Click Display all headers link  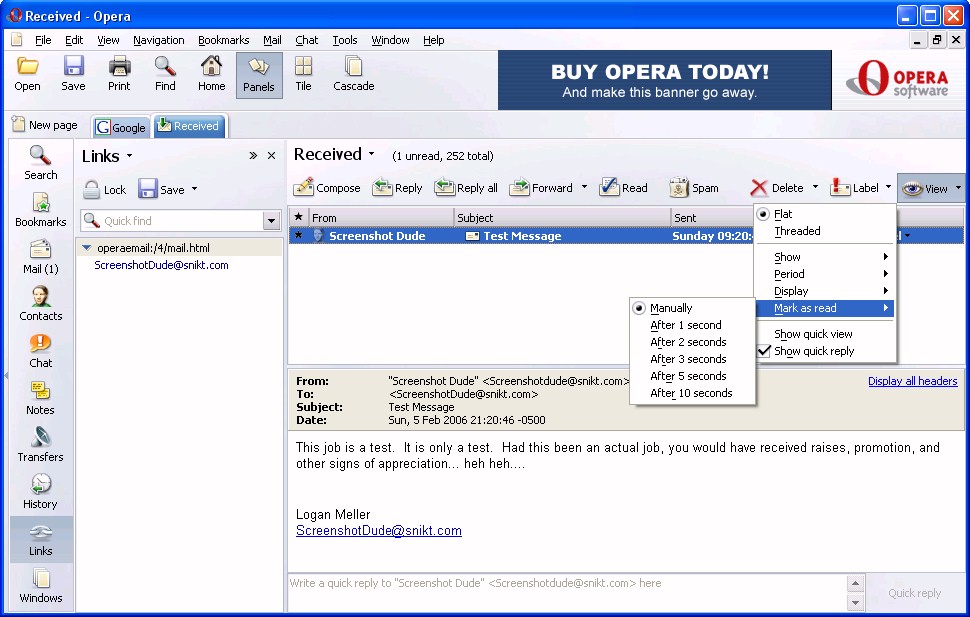[x=912, y=381]
